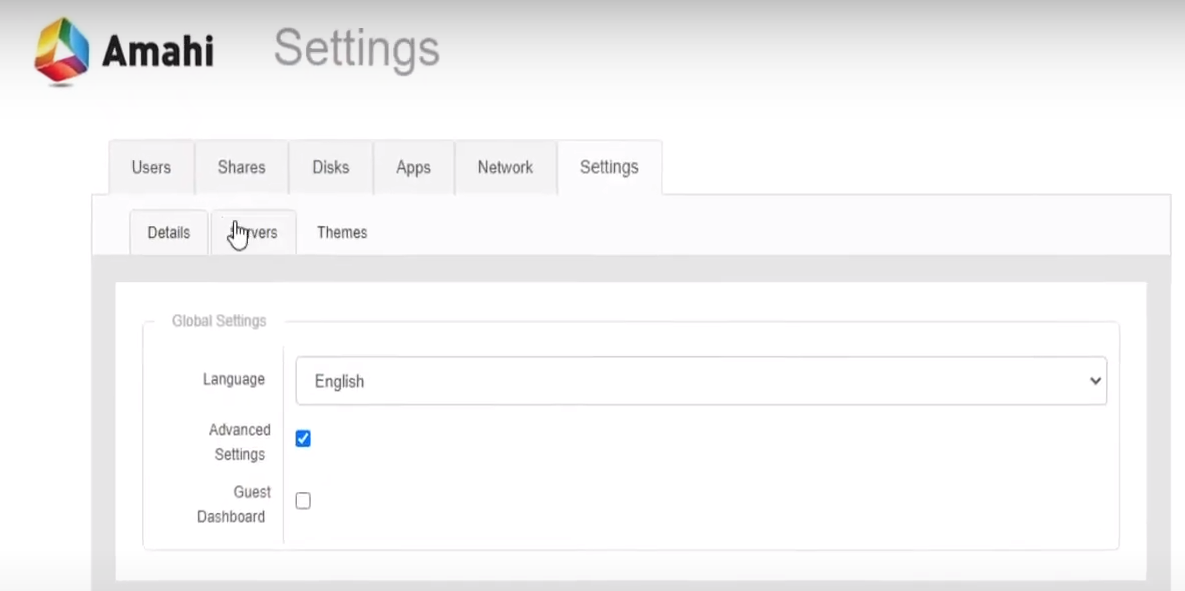The height and width of the screenshot is (591, 1185).
Task: Click the Global Settings section legend
Action: 219,321
